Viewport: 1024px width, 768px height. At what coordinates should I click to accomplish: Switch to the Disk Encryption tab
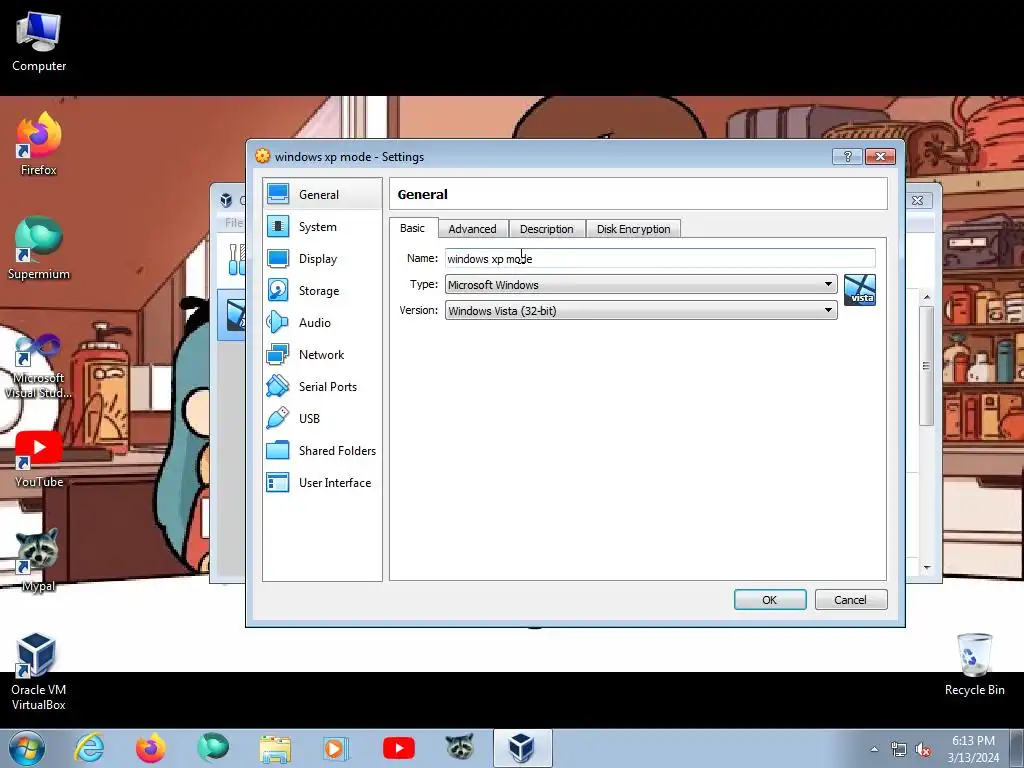pos(633,229)
